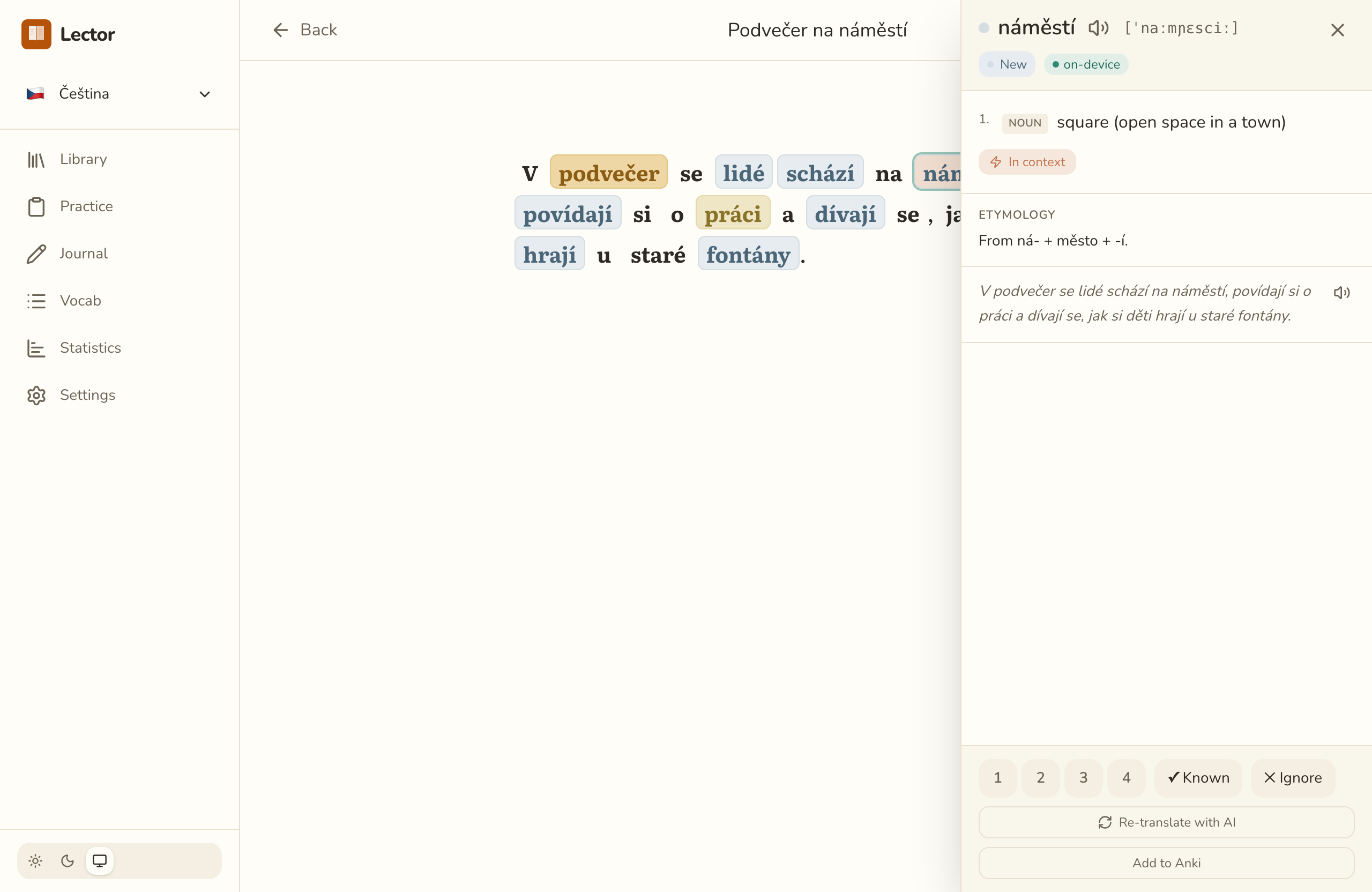
Task: Go to the Practice section
Action: click(x=119, y=206)
